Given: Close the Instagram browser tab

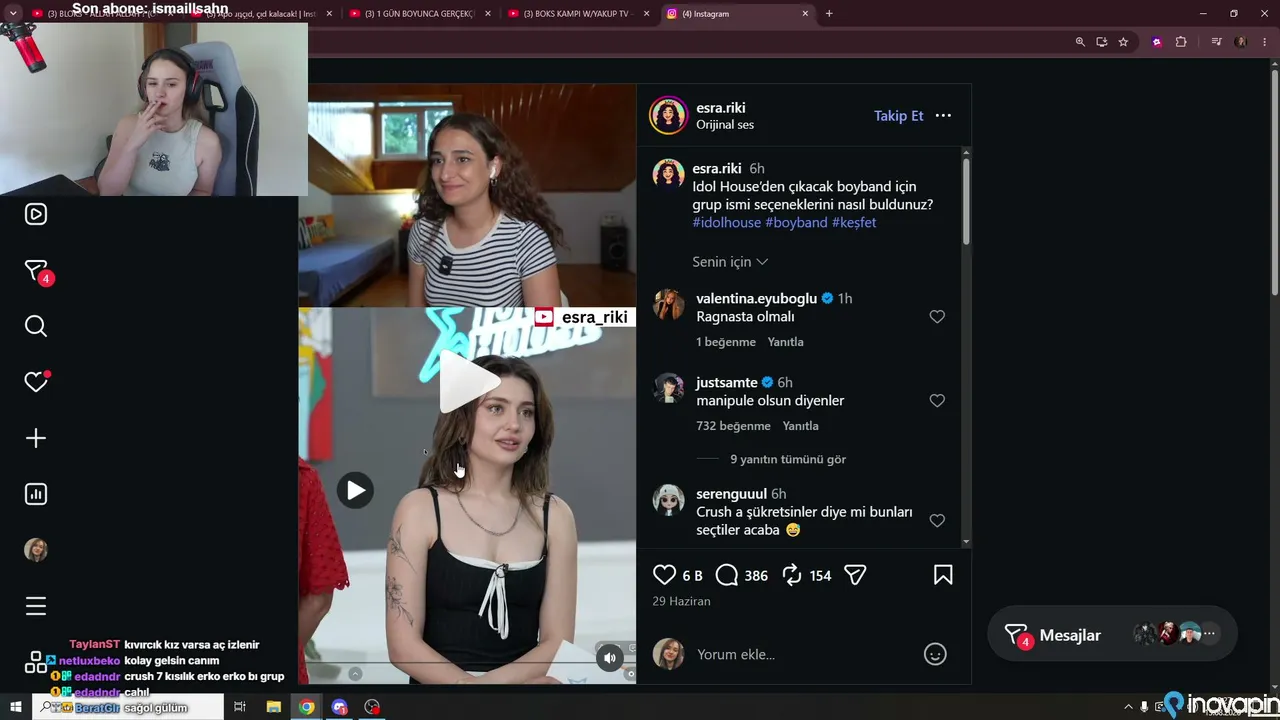Looking at the screenshot, I should pos(805,14).
